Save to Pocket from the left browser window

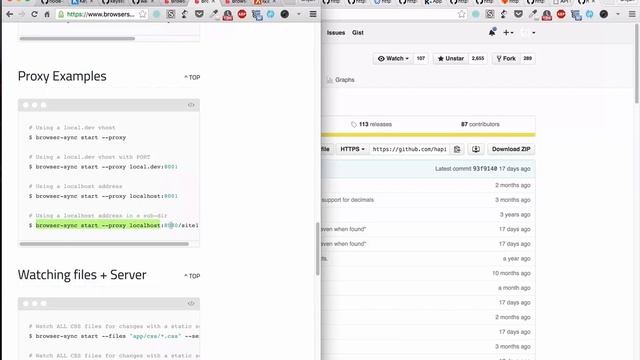click(x=199, y=14)
